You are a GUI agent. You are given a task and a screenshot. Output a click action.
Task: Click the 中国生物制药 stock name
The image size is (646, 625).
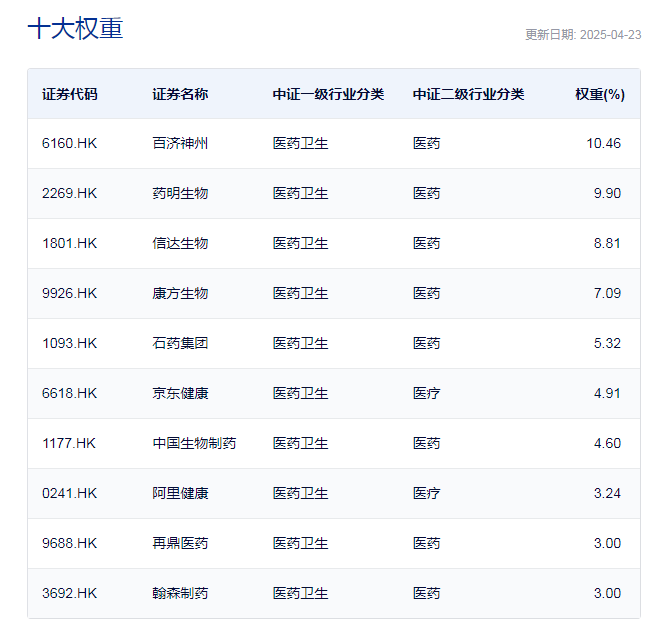[194, 443]
